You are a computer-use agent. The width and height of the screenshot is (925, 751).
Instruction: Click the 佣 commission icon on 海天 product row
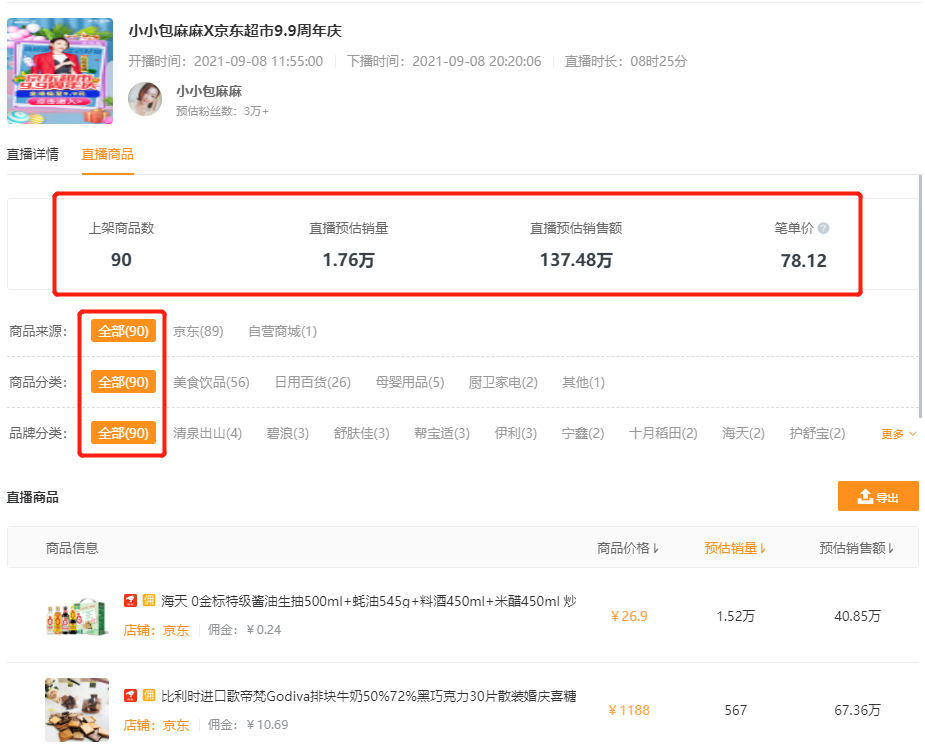click(149, 601)
